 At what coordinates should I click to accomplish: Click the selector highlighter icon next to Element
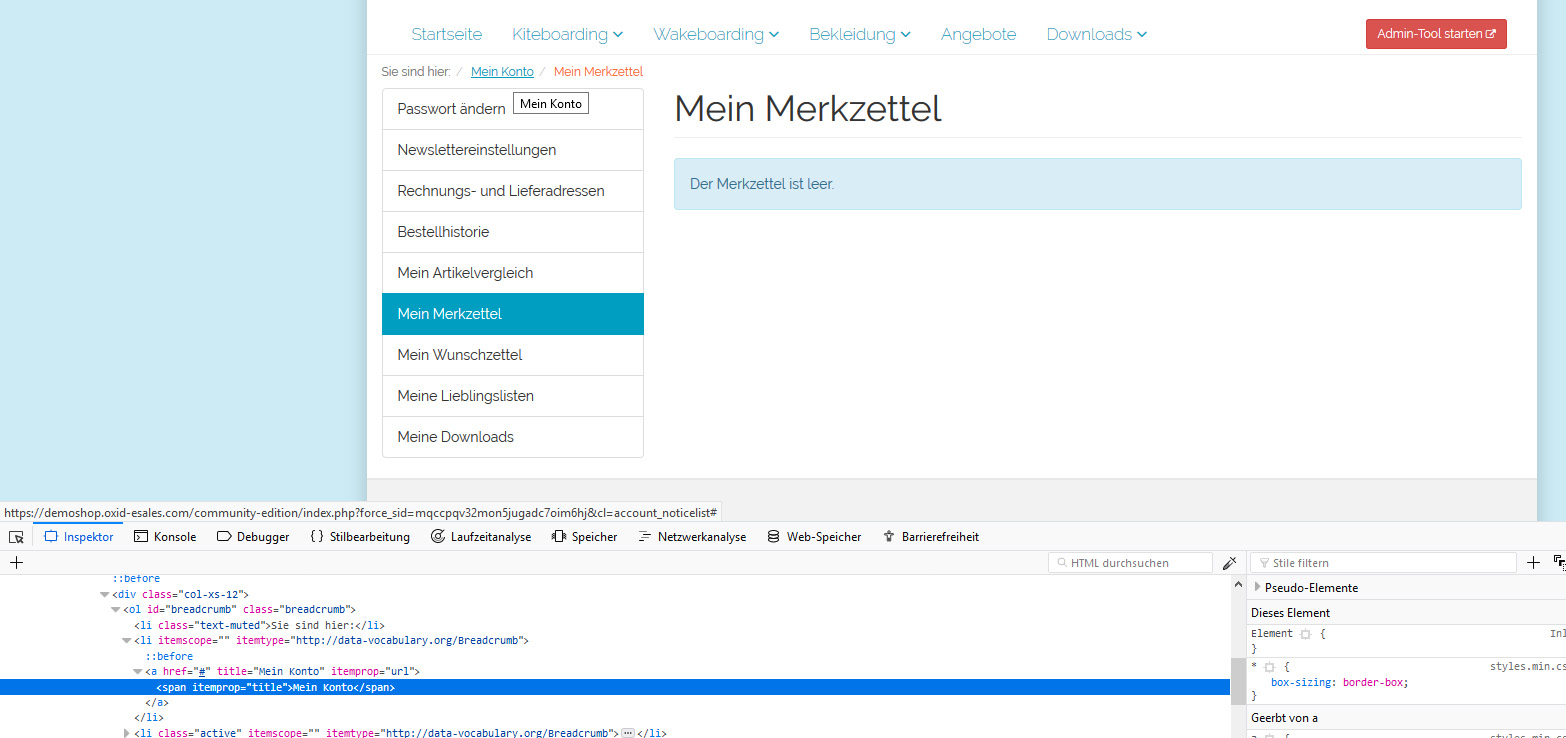[x=1305, y=634]
